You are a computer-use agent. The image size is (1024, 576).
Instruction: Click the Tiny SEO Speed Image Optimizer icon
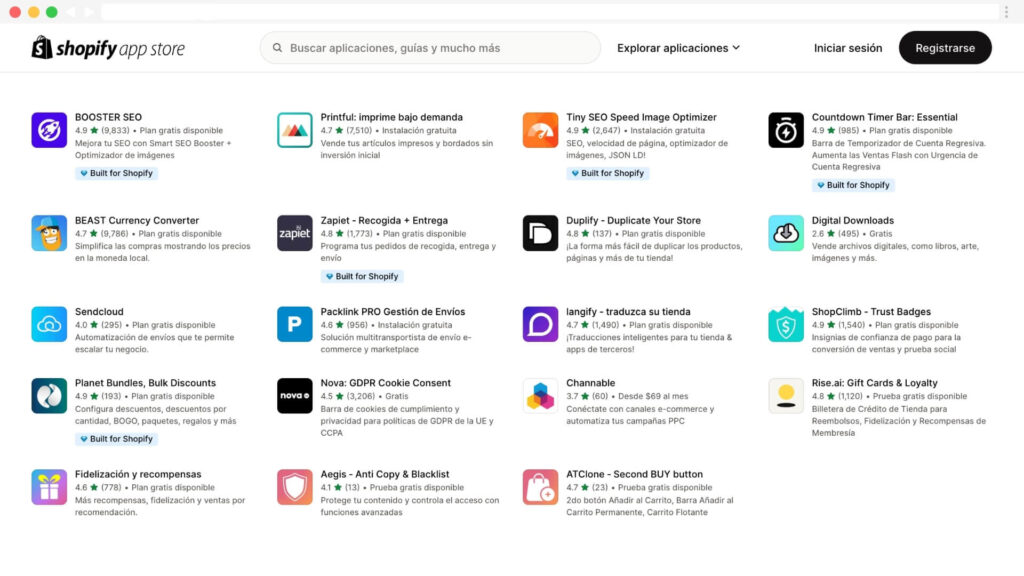[540, 128]
